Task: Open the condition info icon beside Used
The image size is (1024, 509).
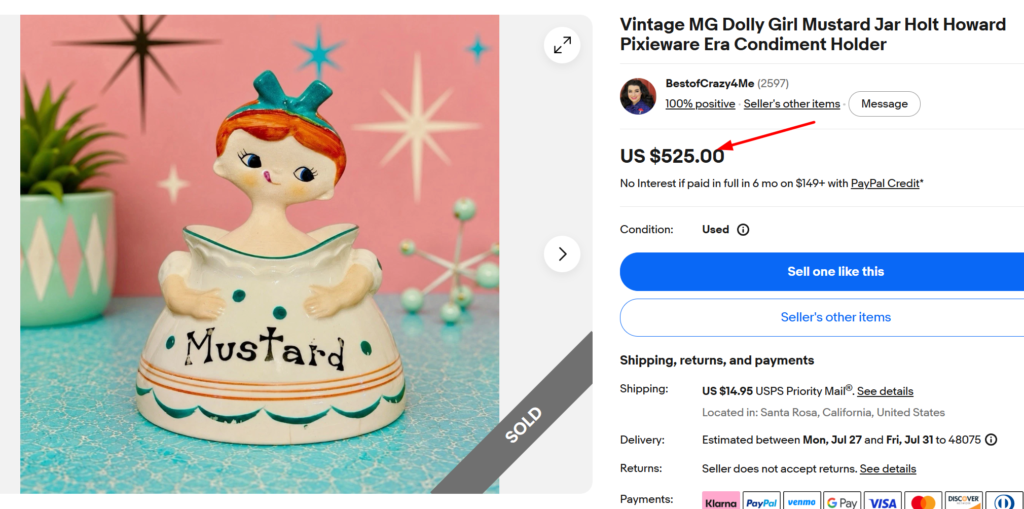Action: pos(743,230)
